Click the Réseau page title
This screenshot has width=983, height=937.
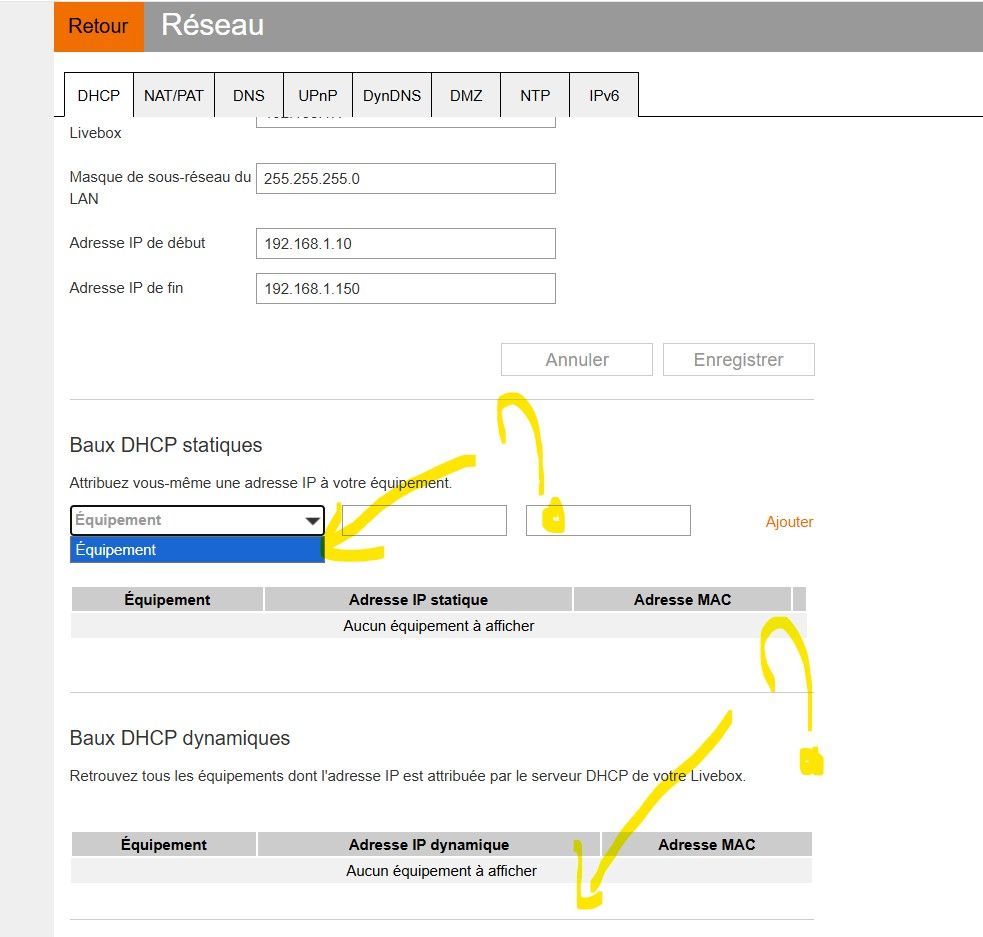pyautogui.click(x=213, y=25)
